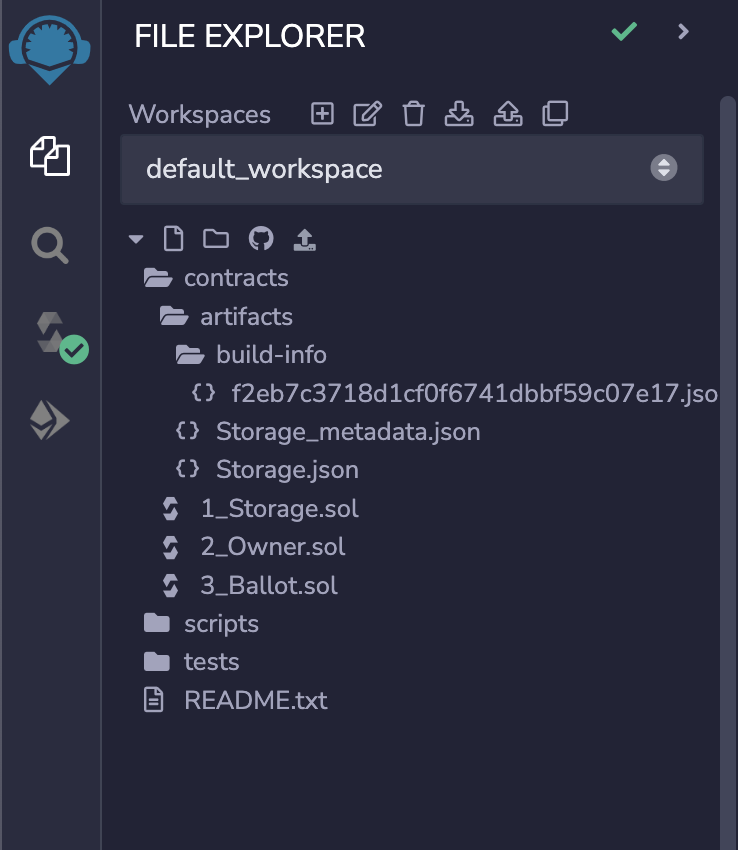Collapse the artifacts folder
The height and width of the screenshot is (850, 738).
pyautogui.click(x=245, y=317)
